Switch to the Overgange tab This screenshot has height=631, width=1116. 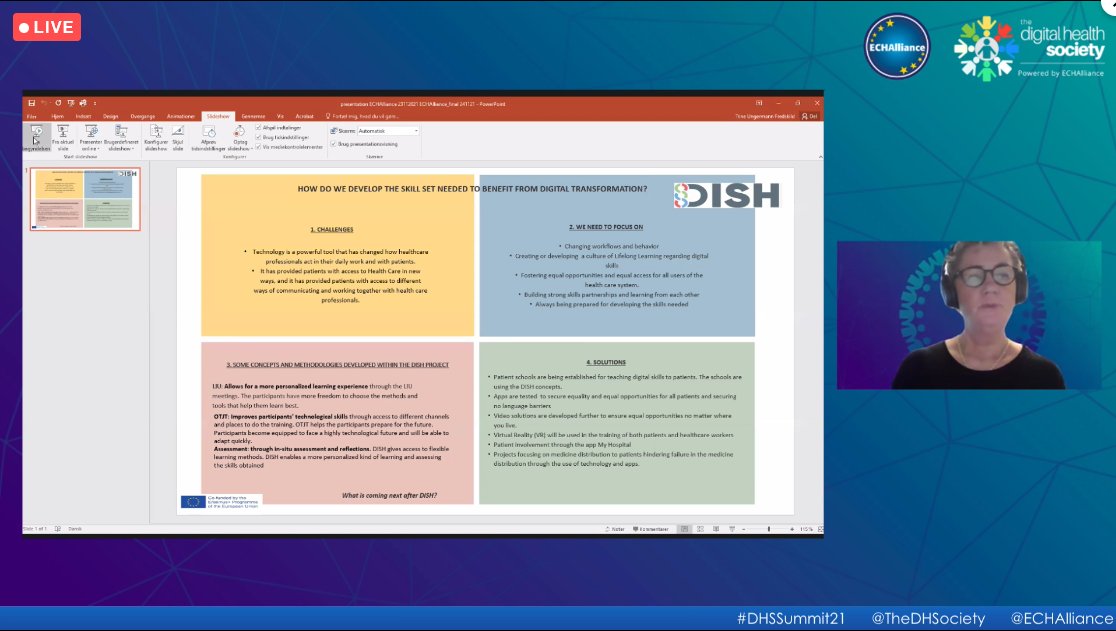click(142, 116)
